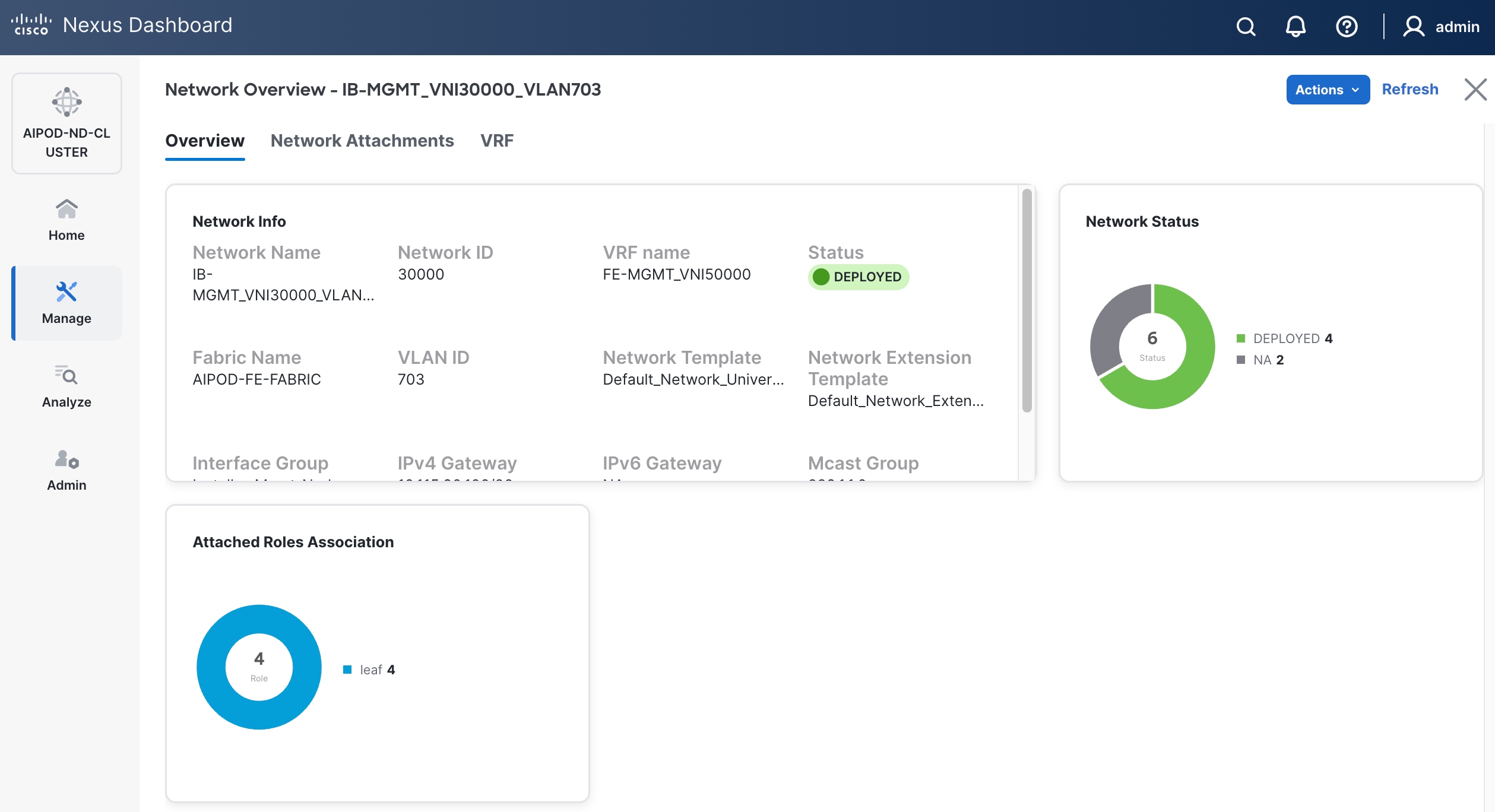Open the help question mark icon
This screenshot has height=812, width=1495.
[1346, 27]
